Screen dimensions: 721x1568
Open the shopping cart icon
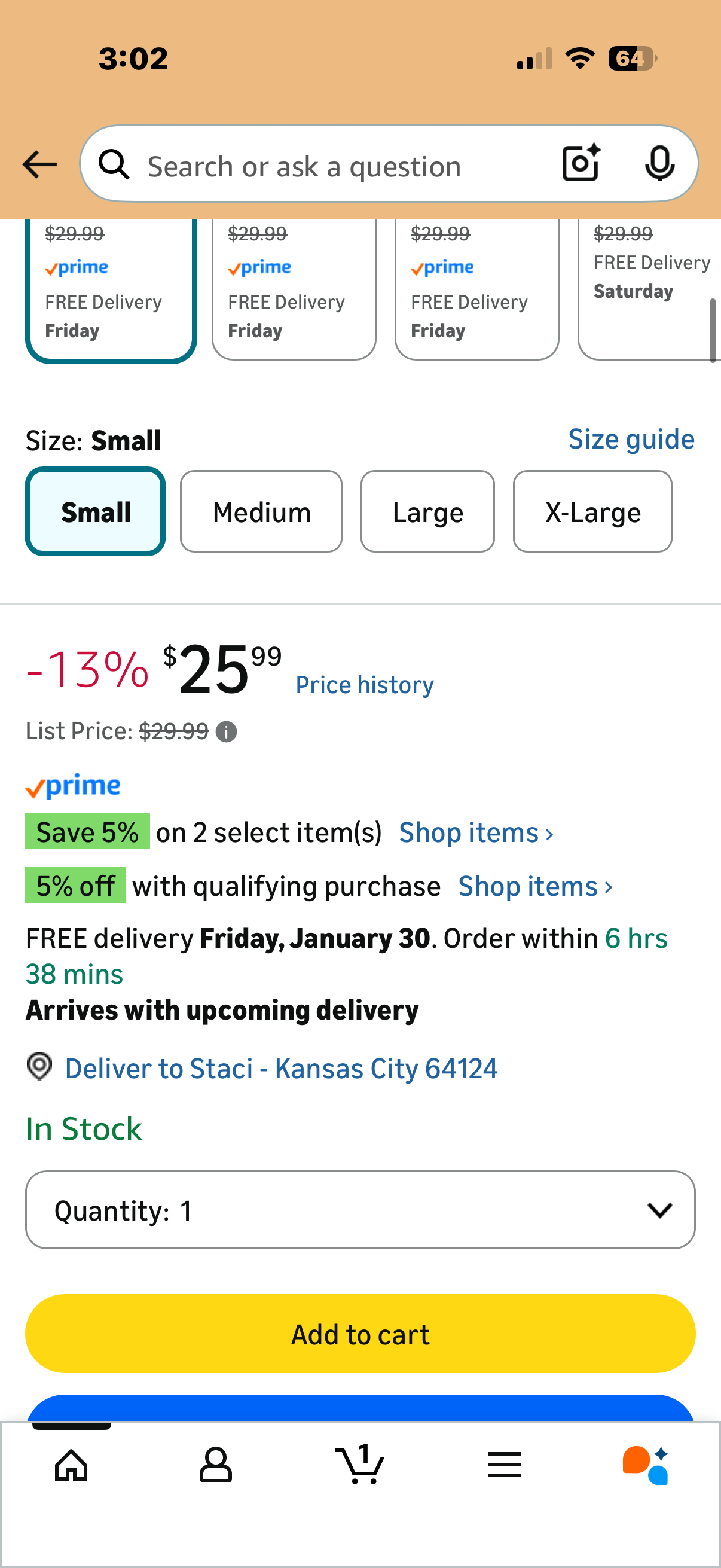(359, 1465)
